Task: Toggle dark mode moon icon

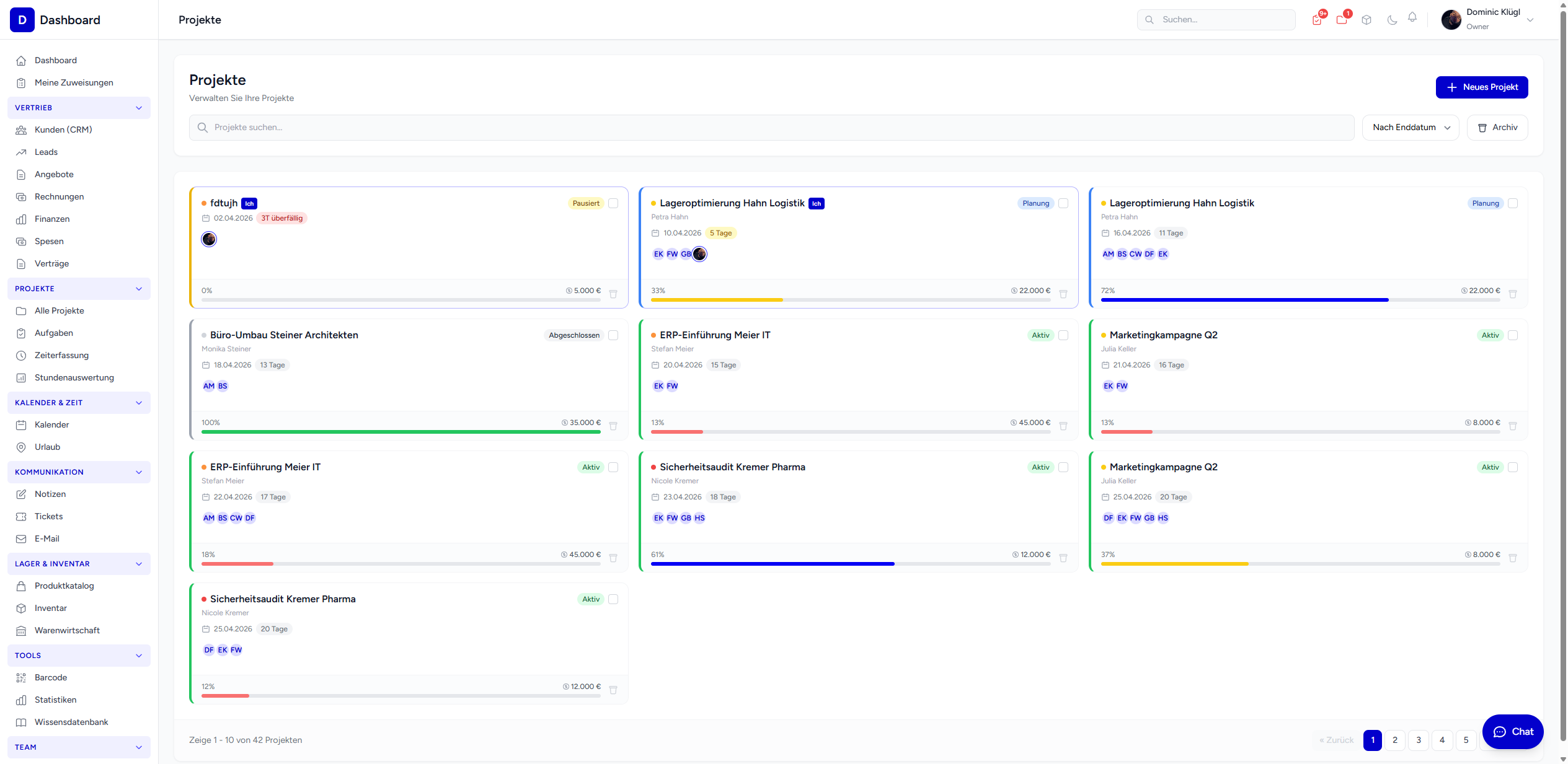Action: [1392, 20]
